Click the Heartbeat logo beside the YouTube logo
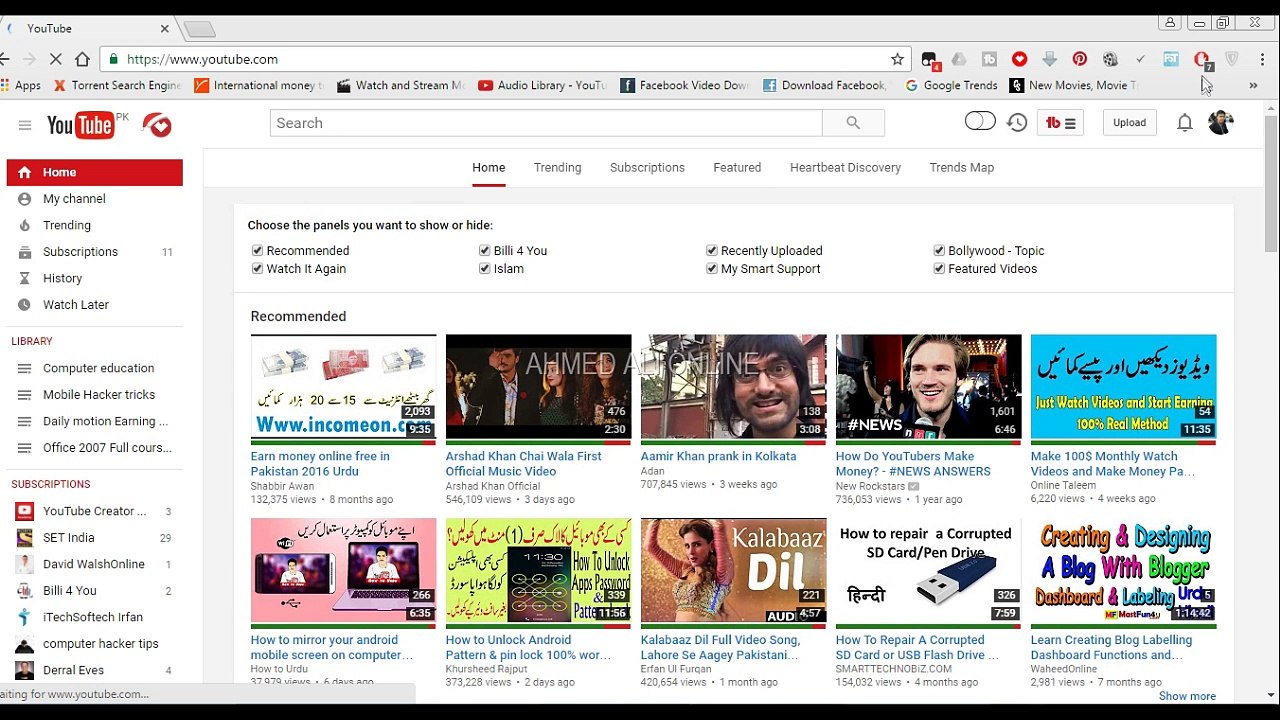Viewport: 1280px width, 720px height. (157, 125)
